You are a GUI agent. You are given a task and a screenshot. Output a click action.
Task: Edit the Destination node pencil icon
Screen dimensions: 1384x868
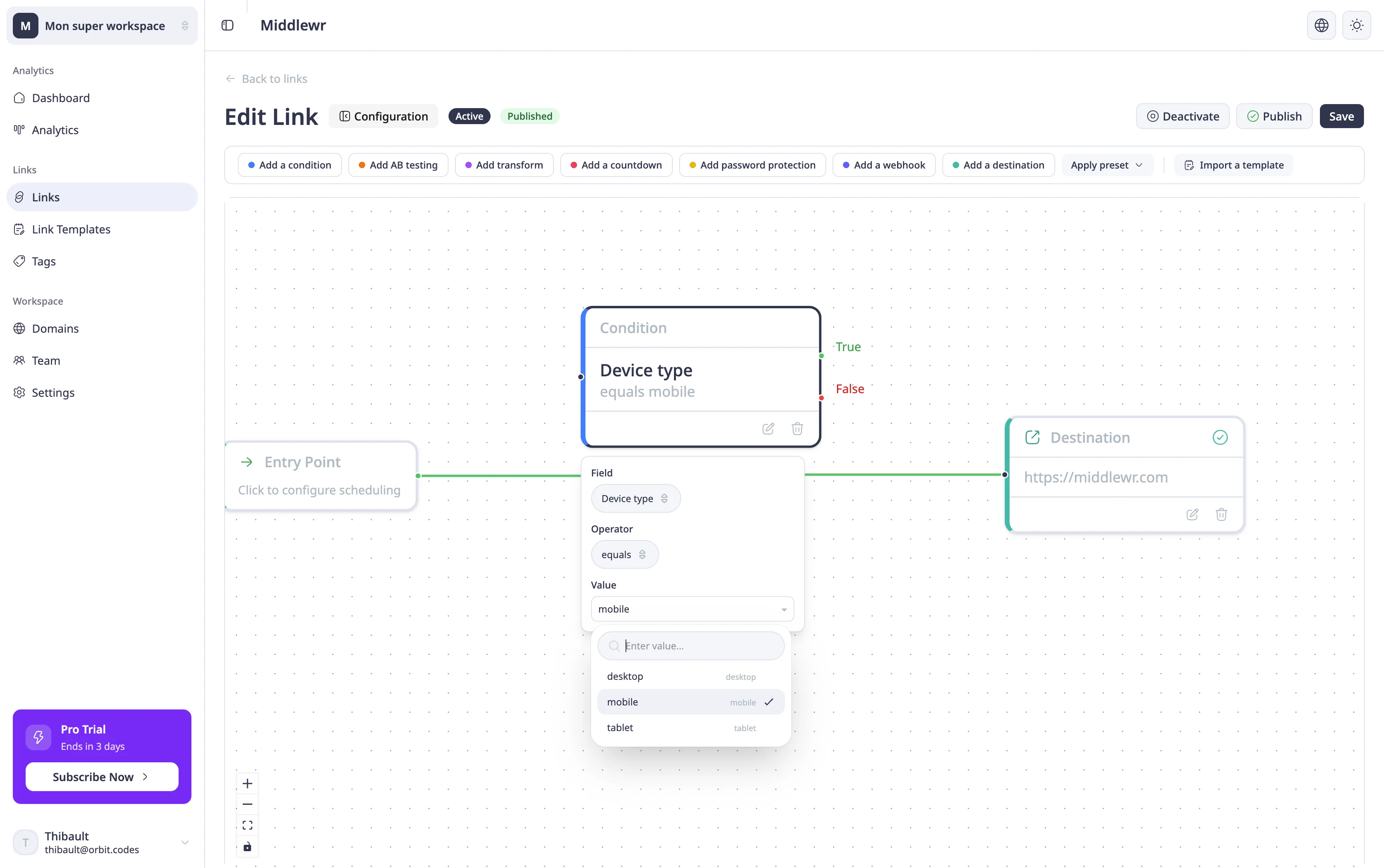[1192, 514]
